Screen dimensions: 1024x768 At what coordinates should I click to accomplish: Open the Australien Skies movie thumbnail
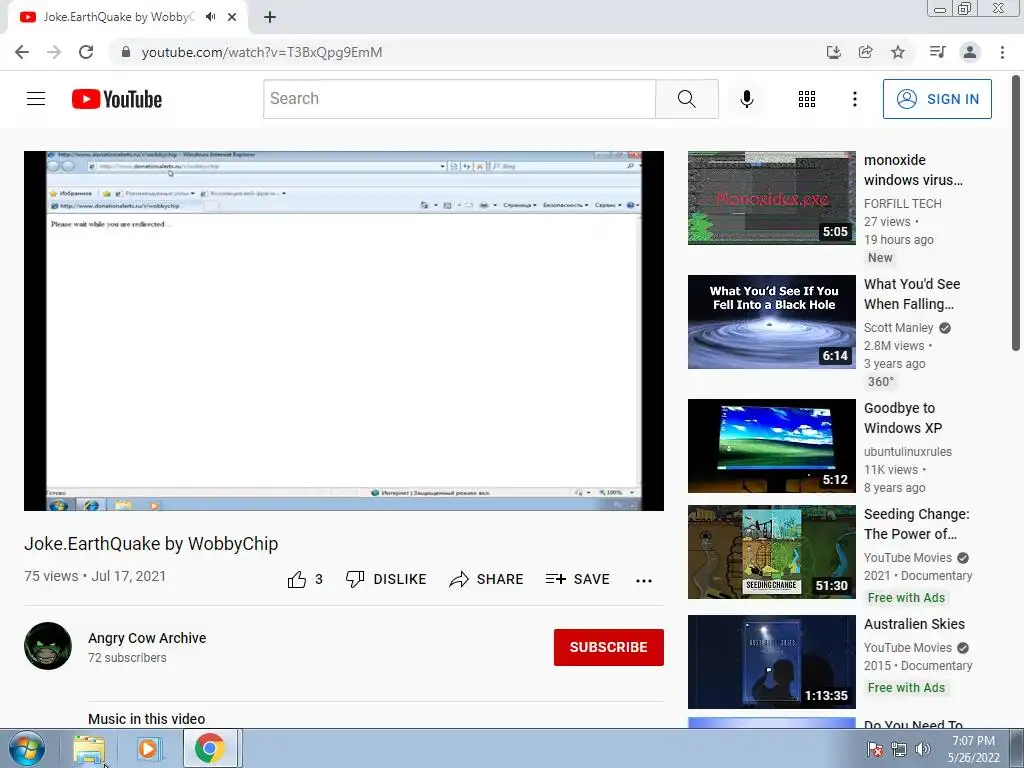[x=771, y=662]
